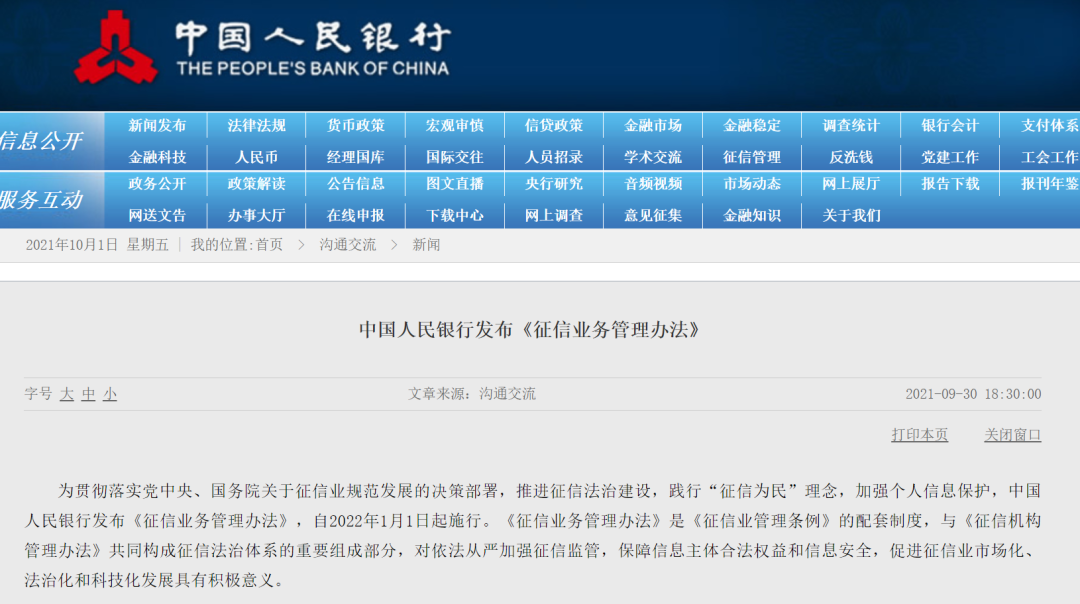The image size is (1080, 604).
Task: Go to 意见征集 section
Action: point(653,216)
